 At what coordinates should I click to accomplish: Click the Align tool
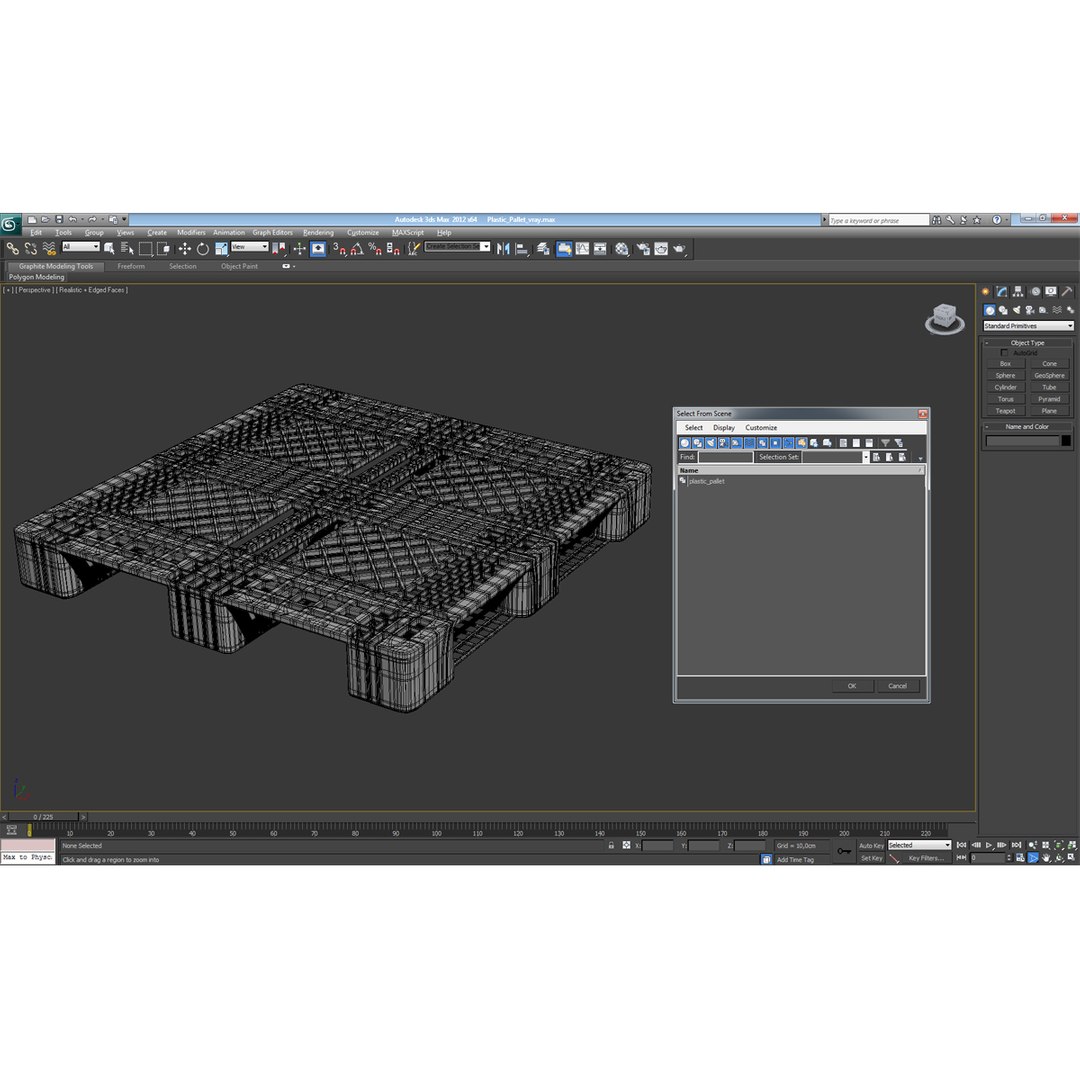click(522, 249)
